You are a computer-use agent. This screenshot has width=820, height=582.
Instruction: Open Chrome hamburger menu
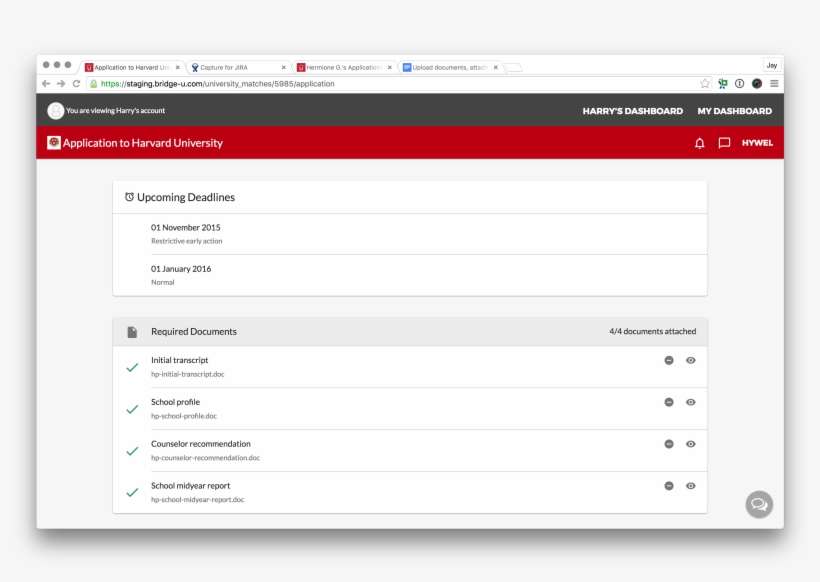(773, 84)
